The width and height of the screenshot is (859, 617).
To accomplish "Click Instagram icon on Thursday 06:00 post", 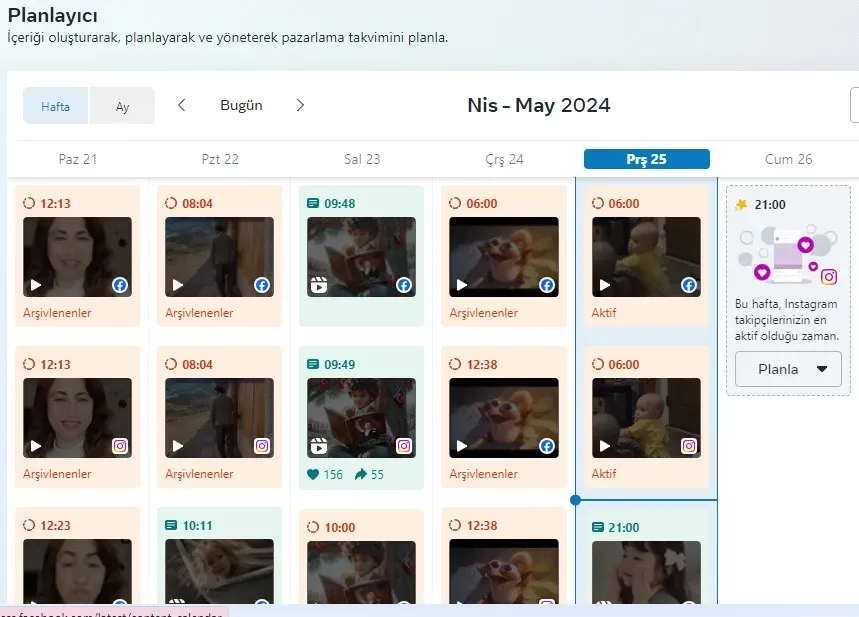I will coord(688,446).
